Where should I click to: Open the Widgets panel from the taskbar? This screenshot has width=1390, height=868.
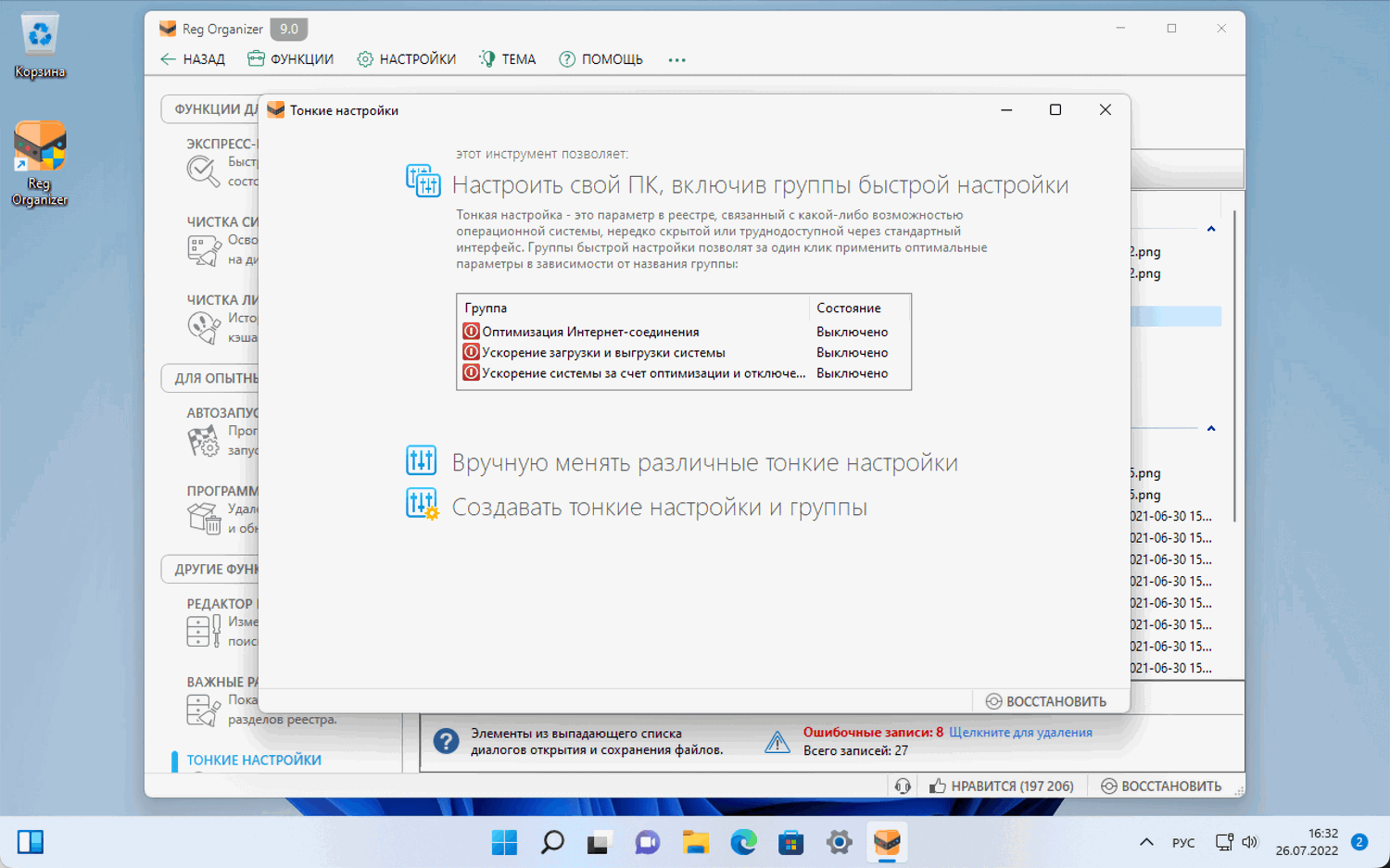click(31, 842)
